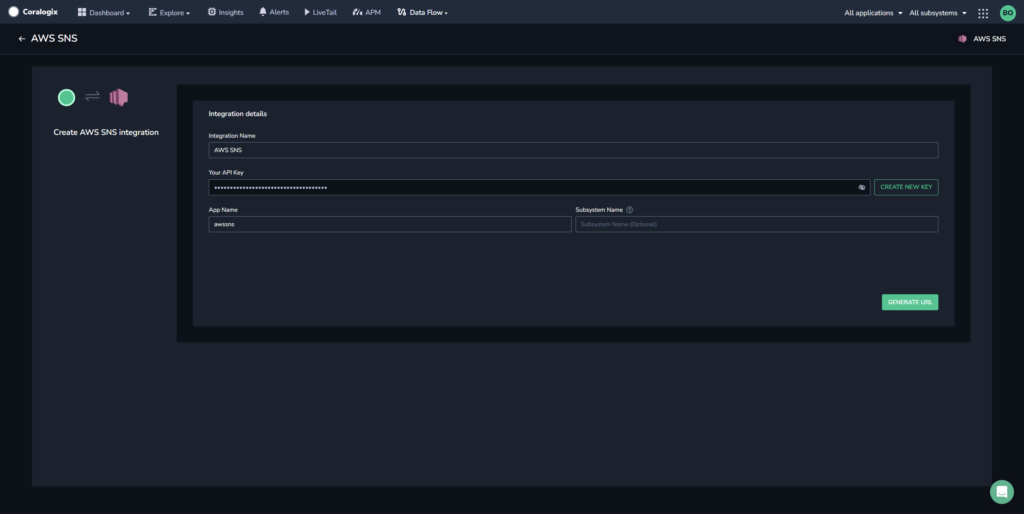Open the APM section
Viewport: 1024px width, 514px height.
pos(366,12)
